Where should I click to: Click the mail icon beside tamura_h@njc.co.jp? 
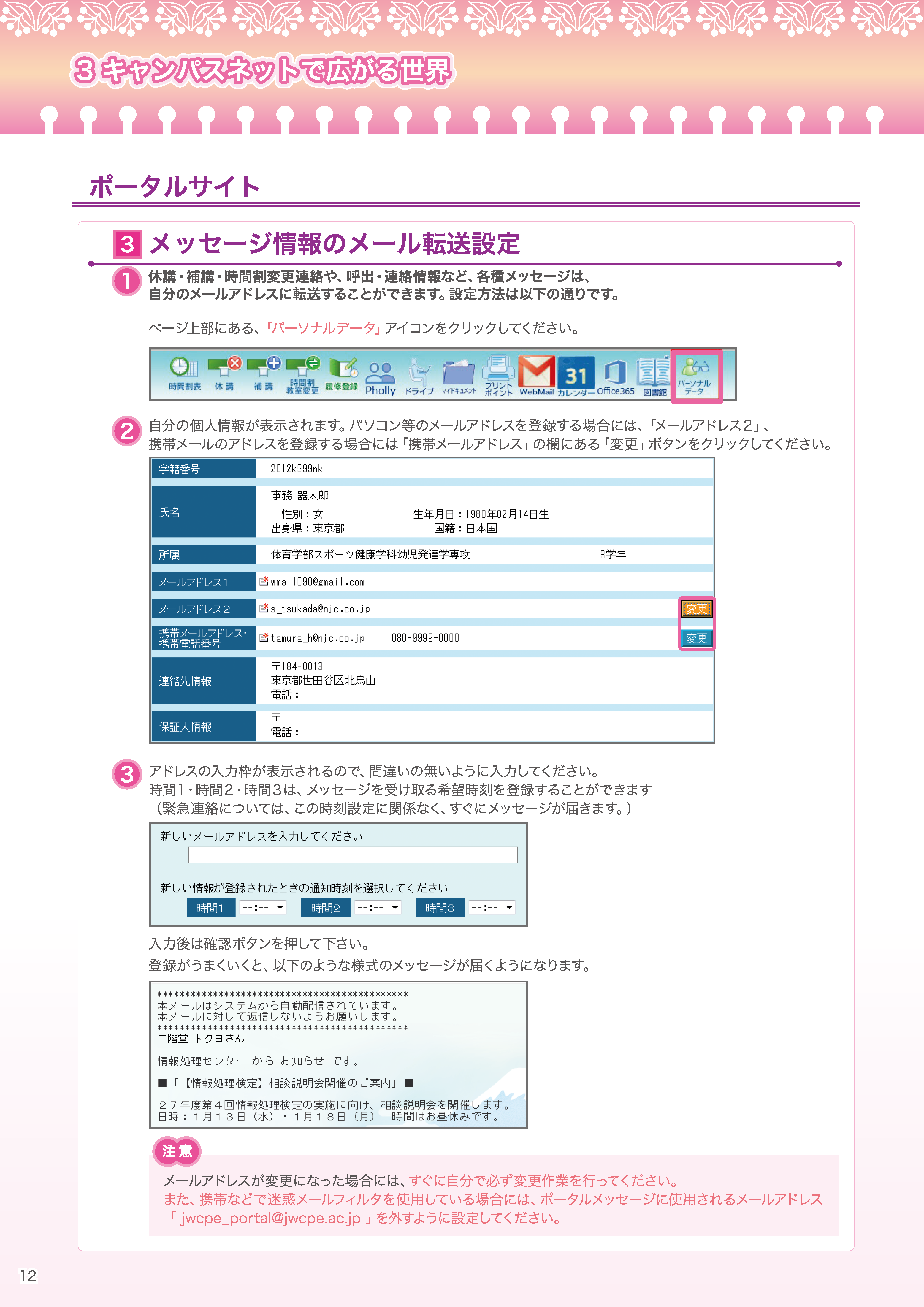pyautogui.click(x=264, y=637)
